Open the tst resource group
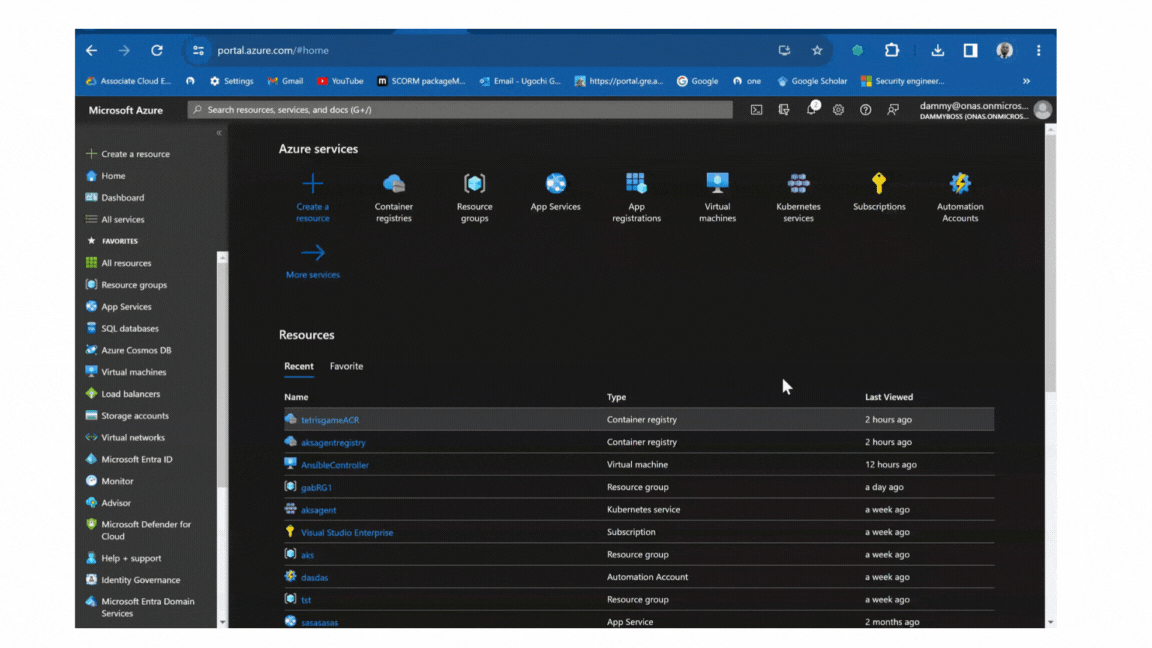The width and height of the screenshot is (1152, 648). 306,600
